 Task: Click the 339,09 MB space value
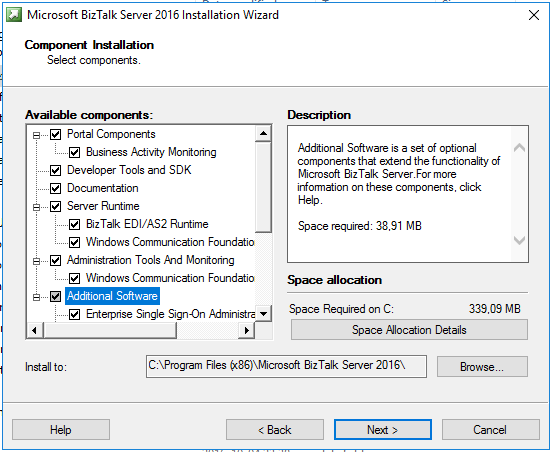click(494, 309)
